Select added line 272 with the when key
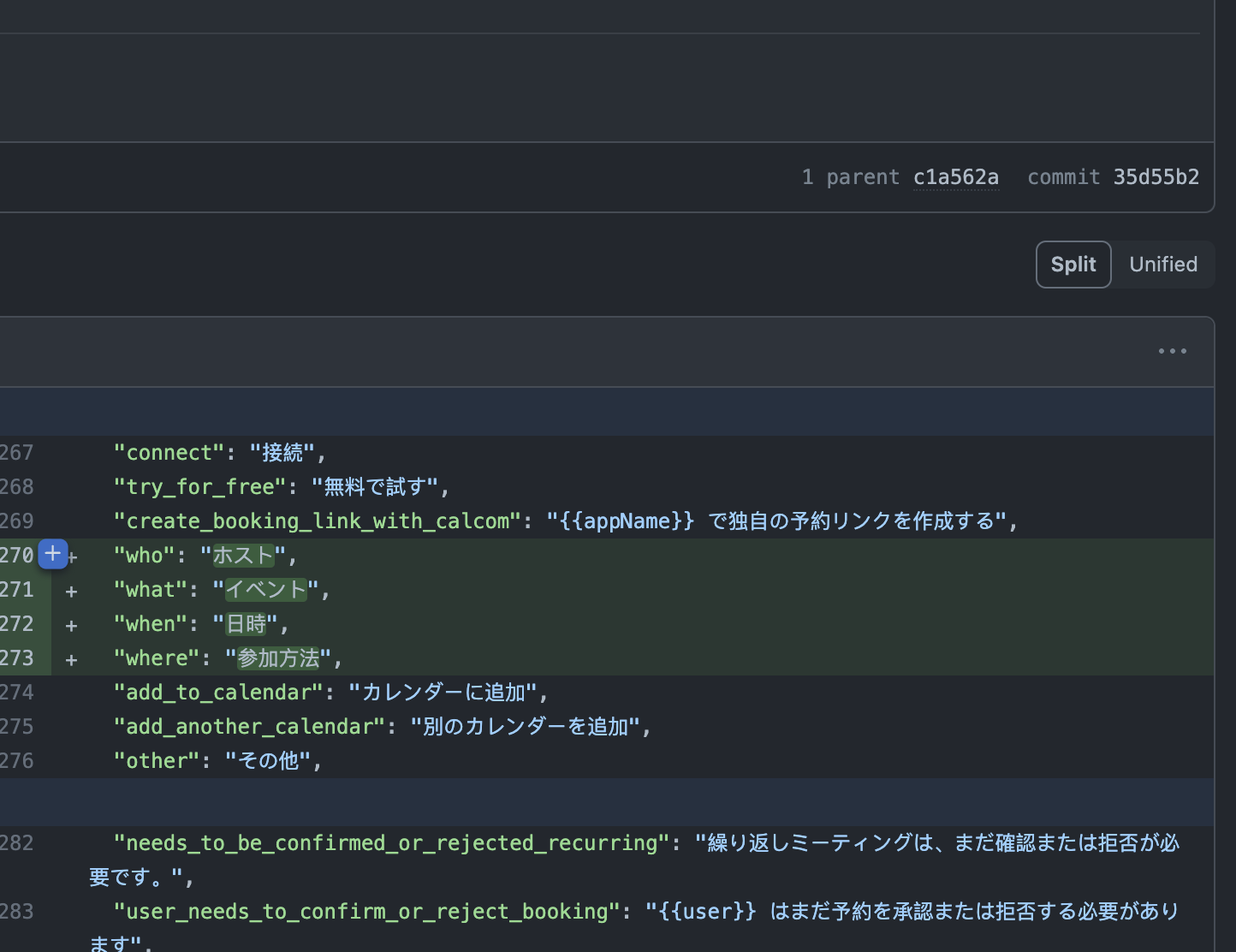This screenshot has height=952, width=1236. point(17,623)
